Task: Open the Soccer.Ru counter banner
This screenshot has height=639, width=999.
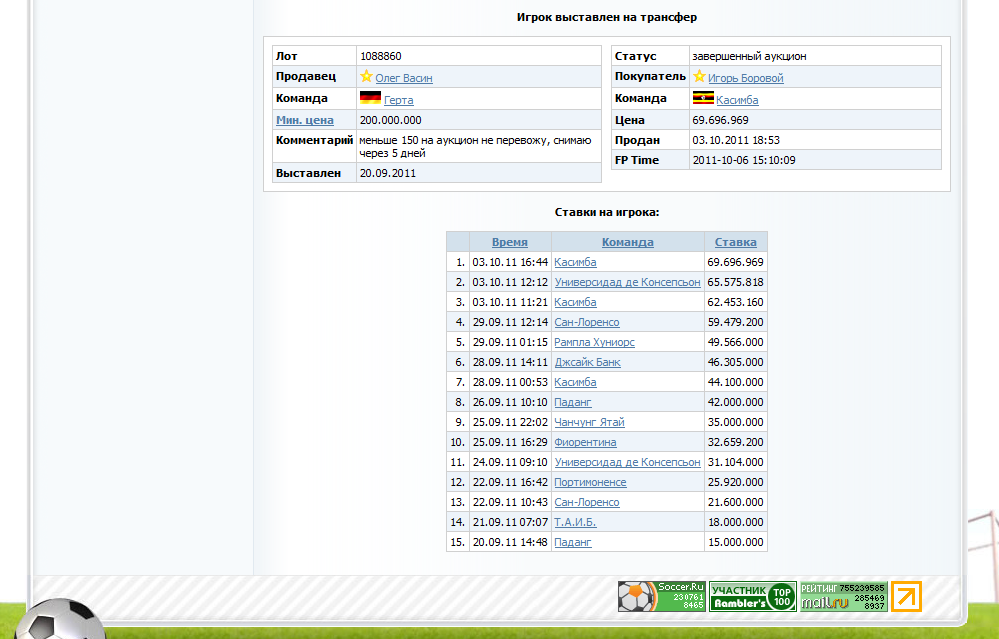Action: (x=661, y=597)
